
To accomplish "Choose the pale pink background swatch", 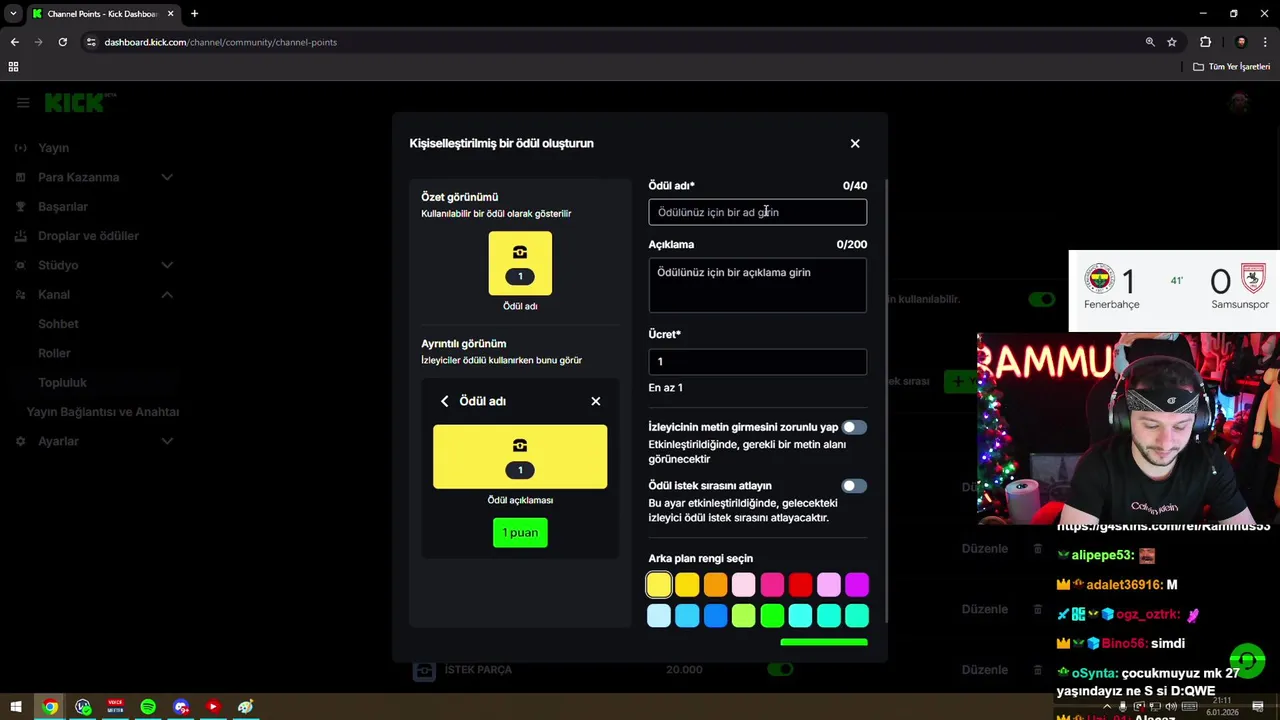I will pos(743,584).
